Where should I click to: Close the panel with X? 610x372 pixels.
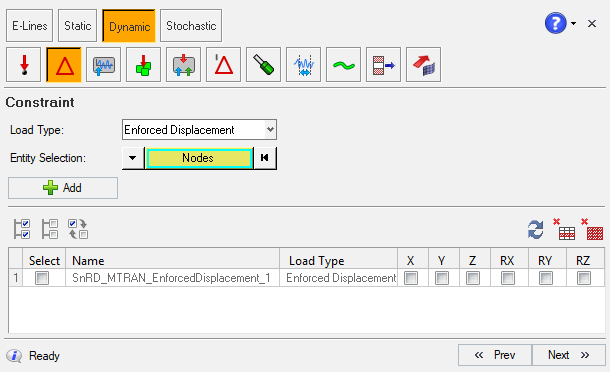pyautogui.click(x=592, y=24)
